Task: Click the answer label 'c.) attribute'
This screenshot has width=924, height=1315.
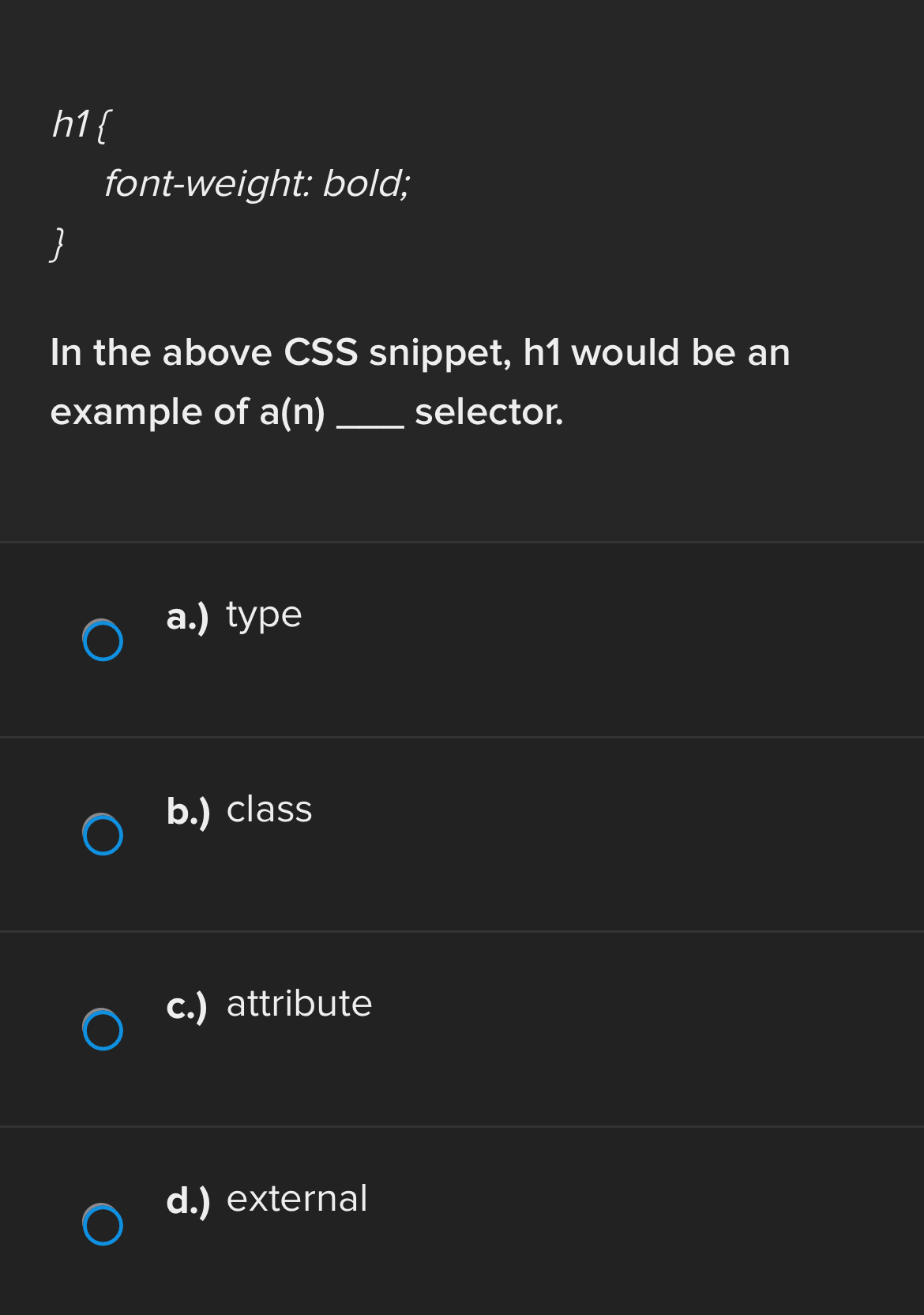Action: (269, 1004)
